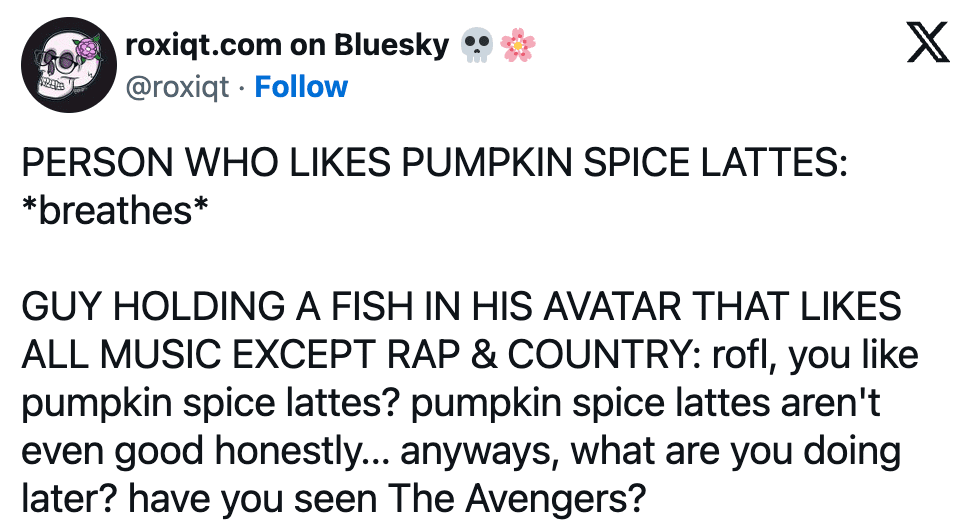Click the "PERSON WHO LIKES PUMPKIN SPICE LATTES:" line
The height and width of the screenshot is (532, 976).
click(434, 165)
